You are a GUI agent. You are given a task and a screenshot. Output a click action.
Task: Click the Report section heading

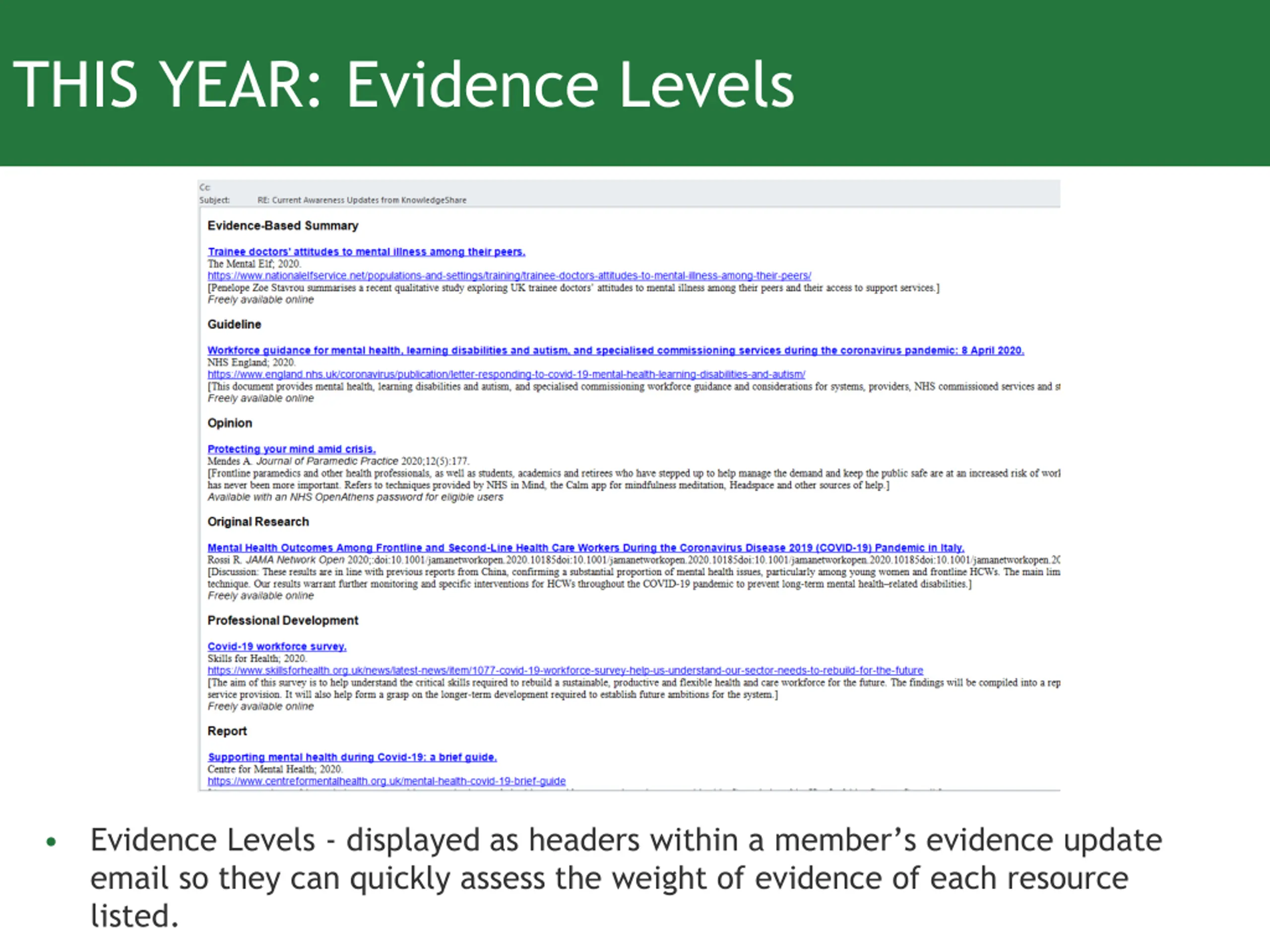pyautogui.click(x=227, y=731)
